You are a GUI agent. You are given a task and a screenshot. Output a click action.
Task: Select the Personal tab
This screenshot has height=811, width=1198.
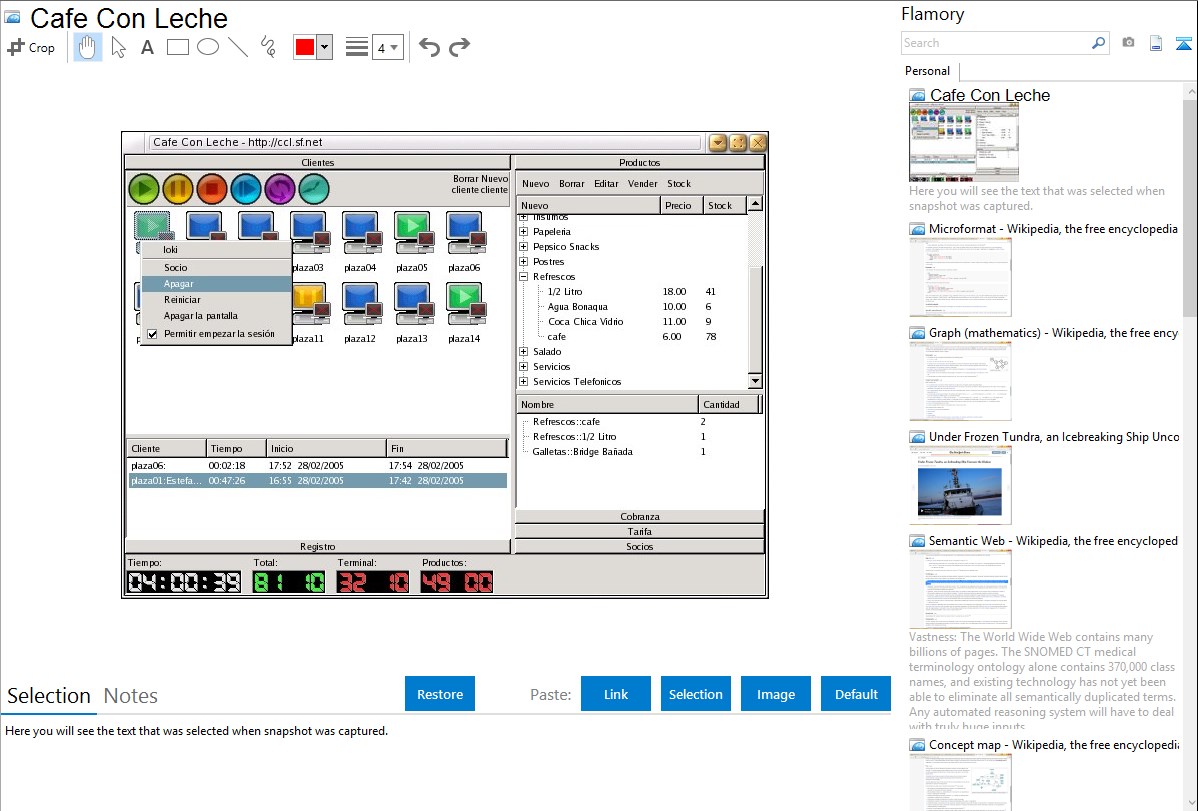pyautogui.click(x=927, y=71)
